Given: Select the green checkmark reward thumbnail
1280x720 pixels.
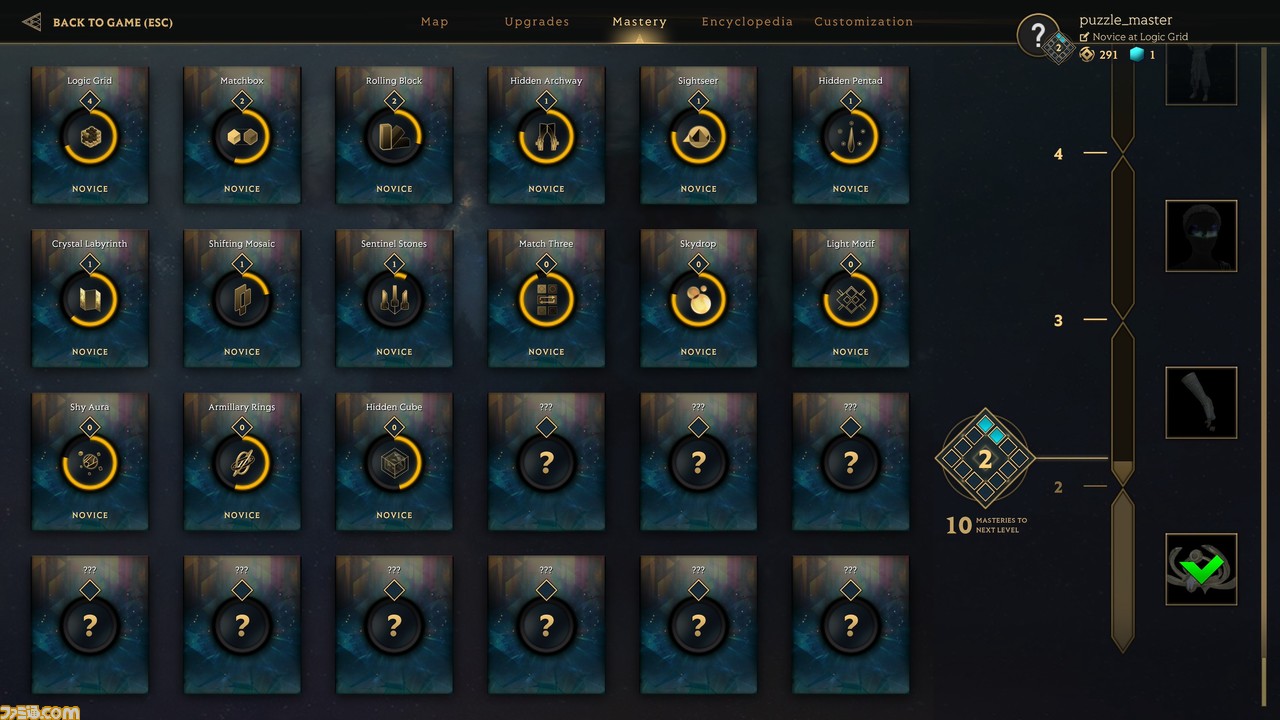Looking at the screenshot, I should (x=1201, y=569).
